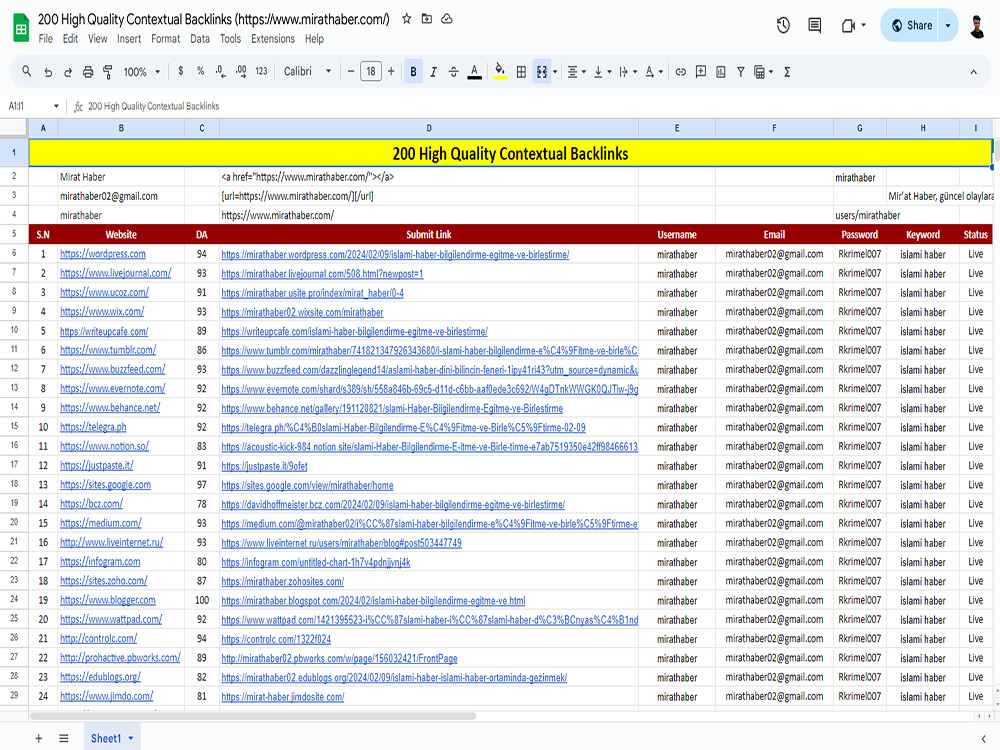
Task: Open the Insert menu
Action: pos(129,39)
